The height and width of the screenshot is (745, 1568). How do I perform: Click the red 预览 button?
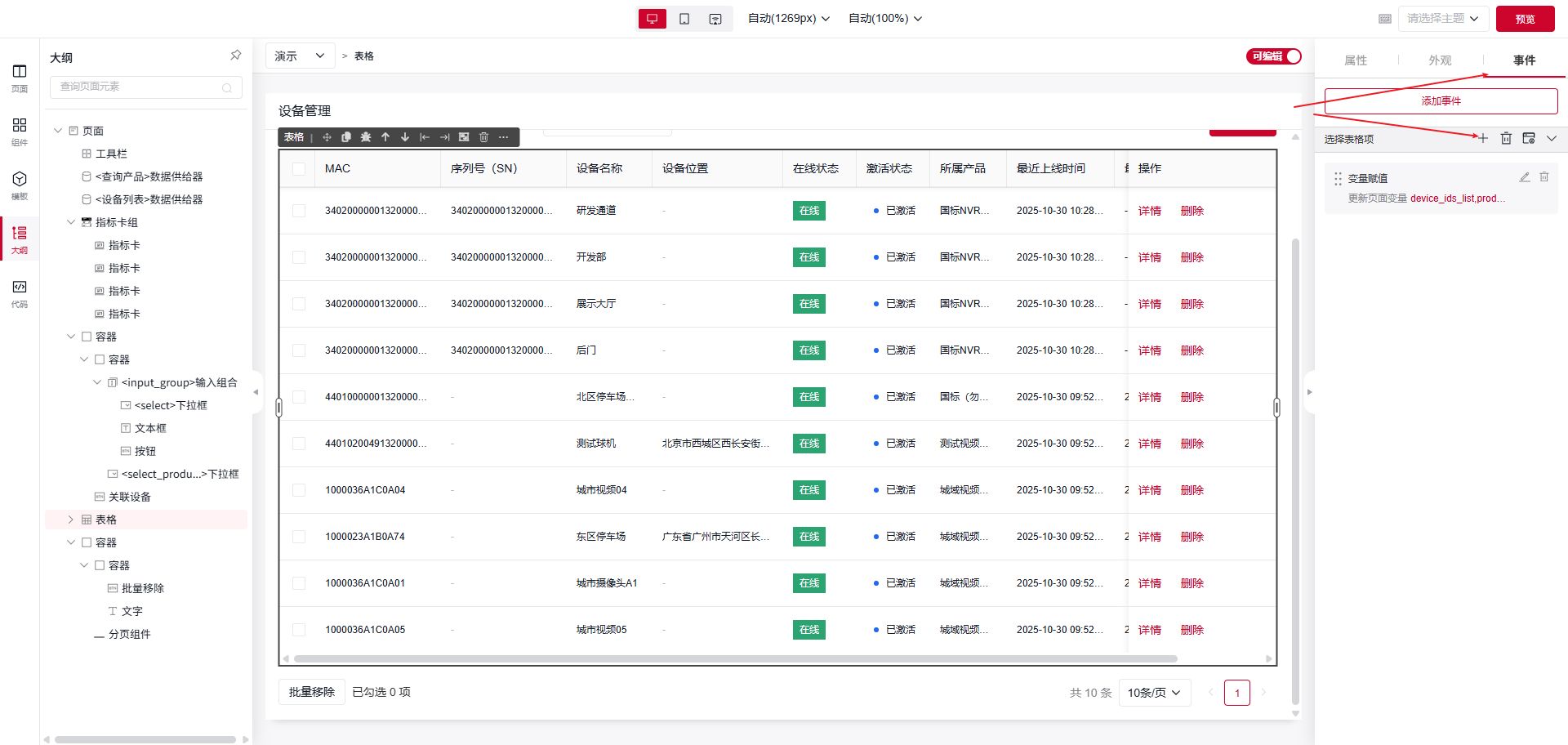1525,19
